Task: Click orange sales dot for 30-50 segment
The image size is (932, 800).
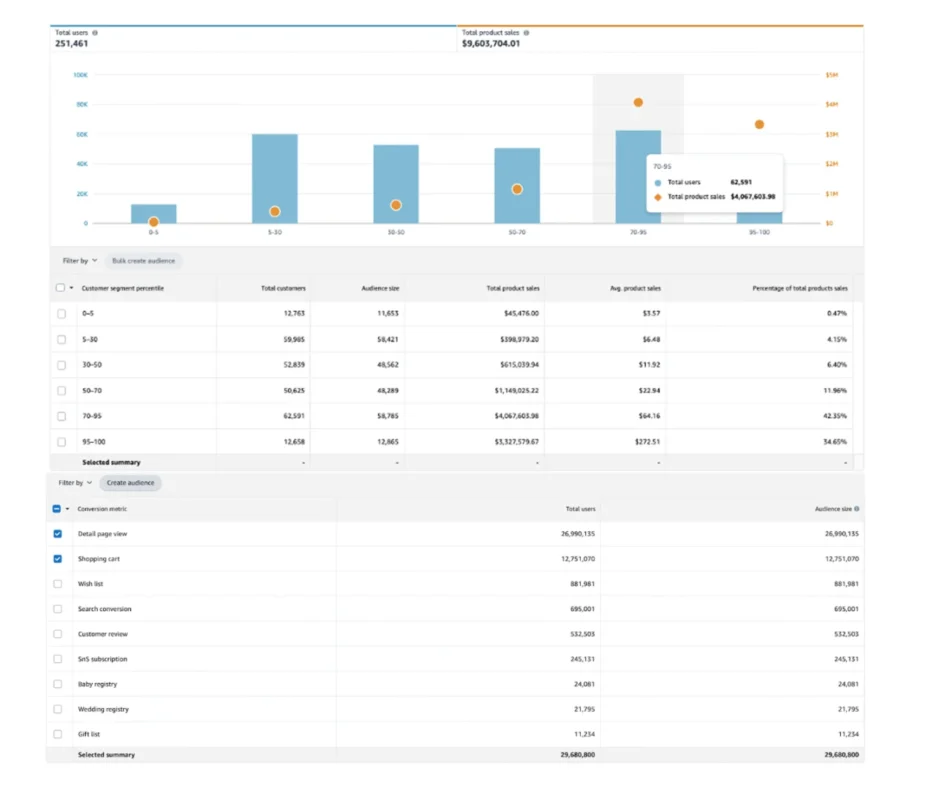Action: pyautogui.click(x=396, y=205)
